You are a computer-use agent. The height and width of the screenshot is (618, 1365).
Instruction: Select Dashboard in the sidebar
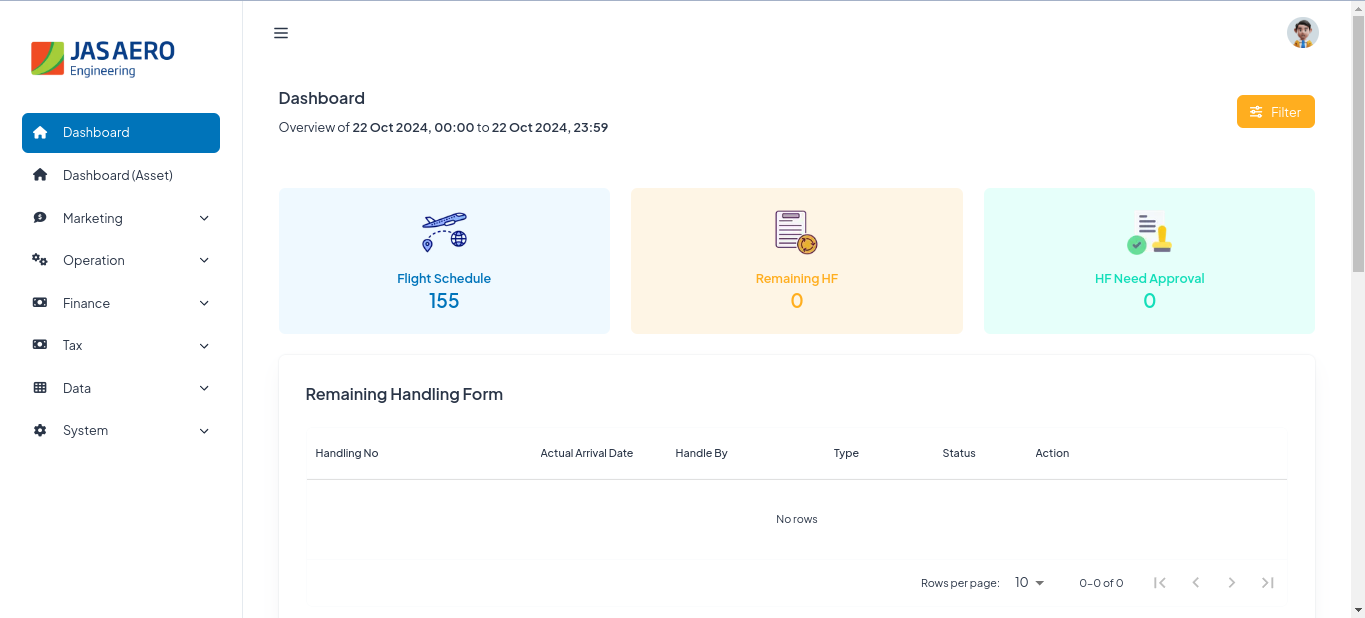(x=121, y=133)
